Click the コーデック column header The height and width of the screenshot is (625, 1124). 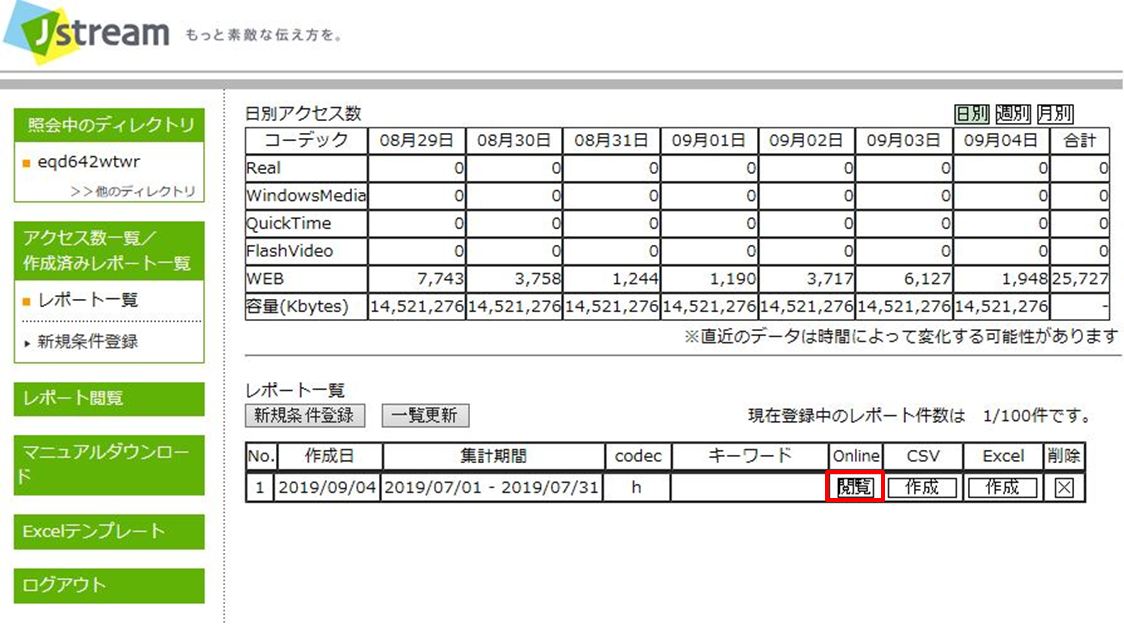[x=306, y=140]
